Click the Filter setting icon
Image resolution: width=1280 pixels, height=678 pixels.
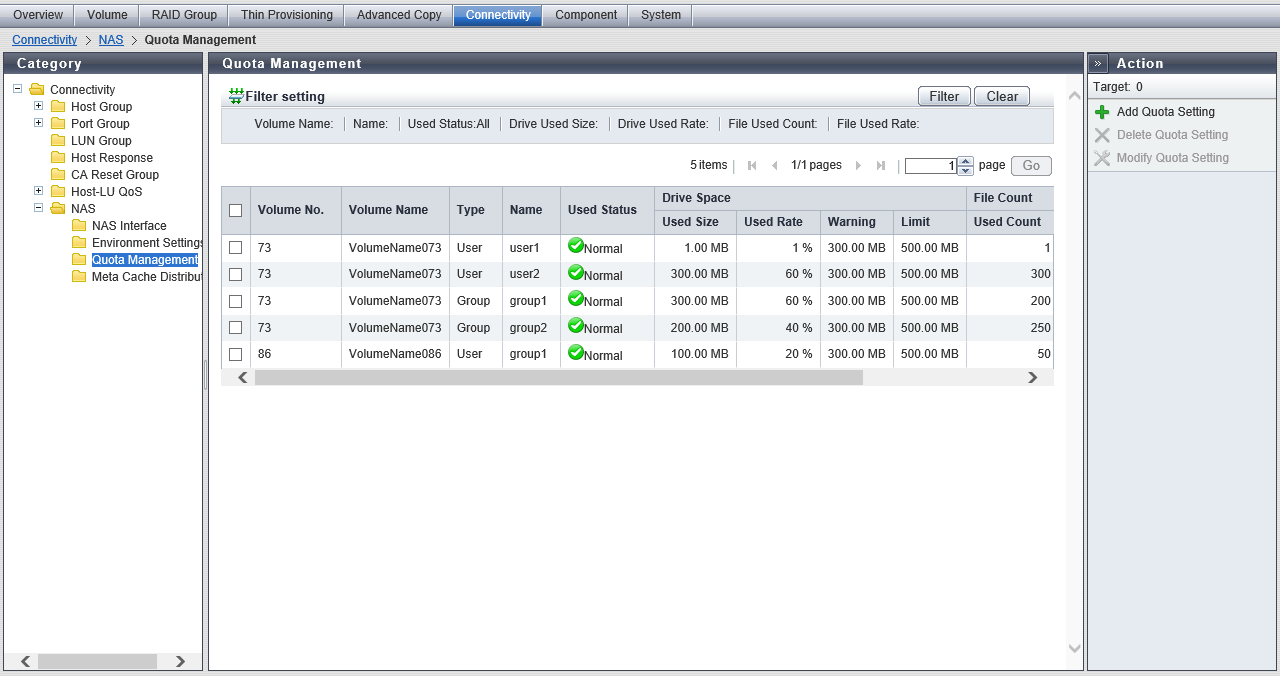click(x=236, y=96)
